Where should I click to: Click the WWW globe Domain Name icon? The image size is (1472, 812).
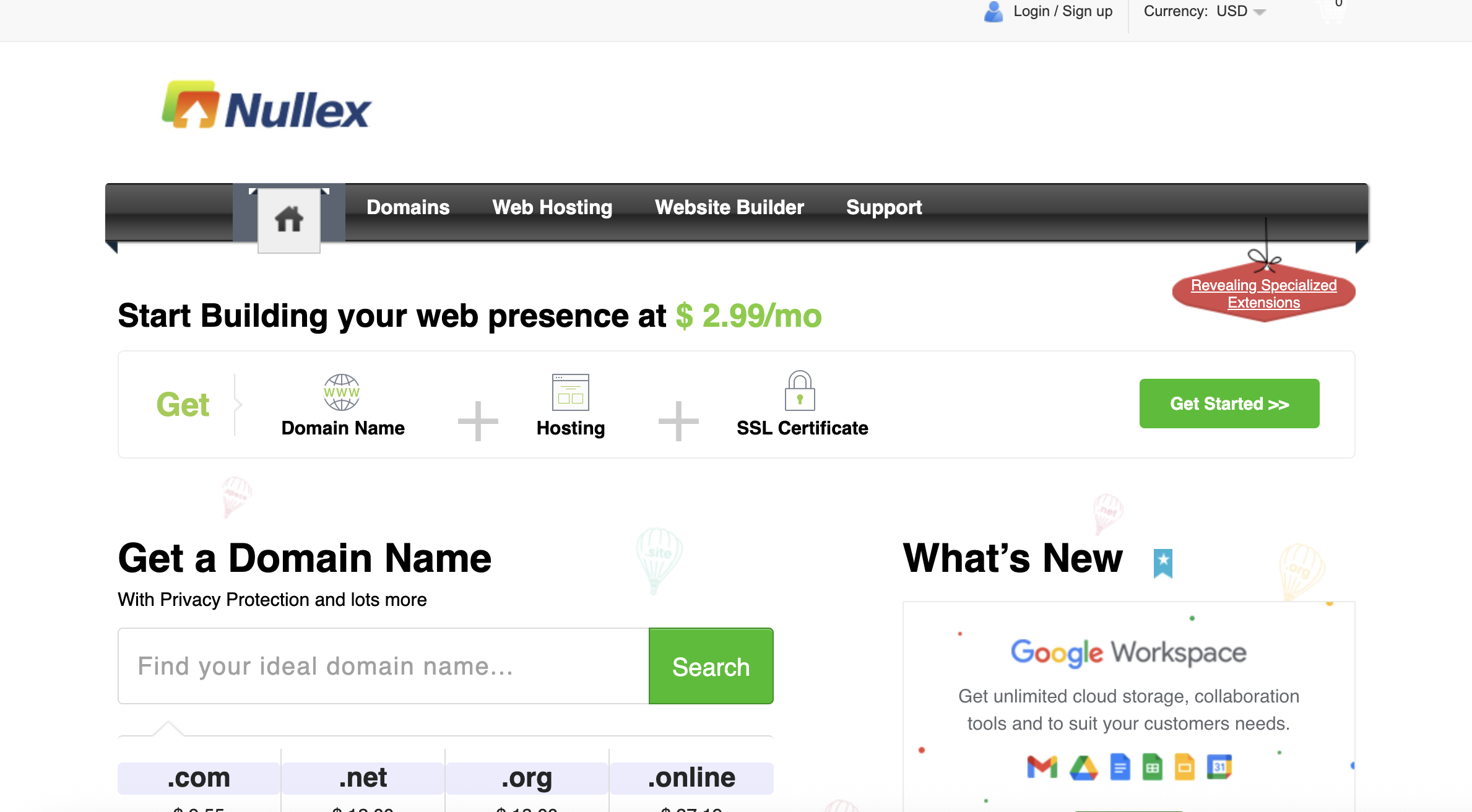[341, 392]
